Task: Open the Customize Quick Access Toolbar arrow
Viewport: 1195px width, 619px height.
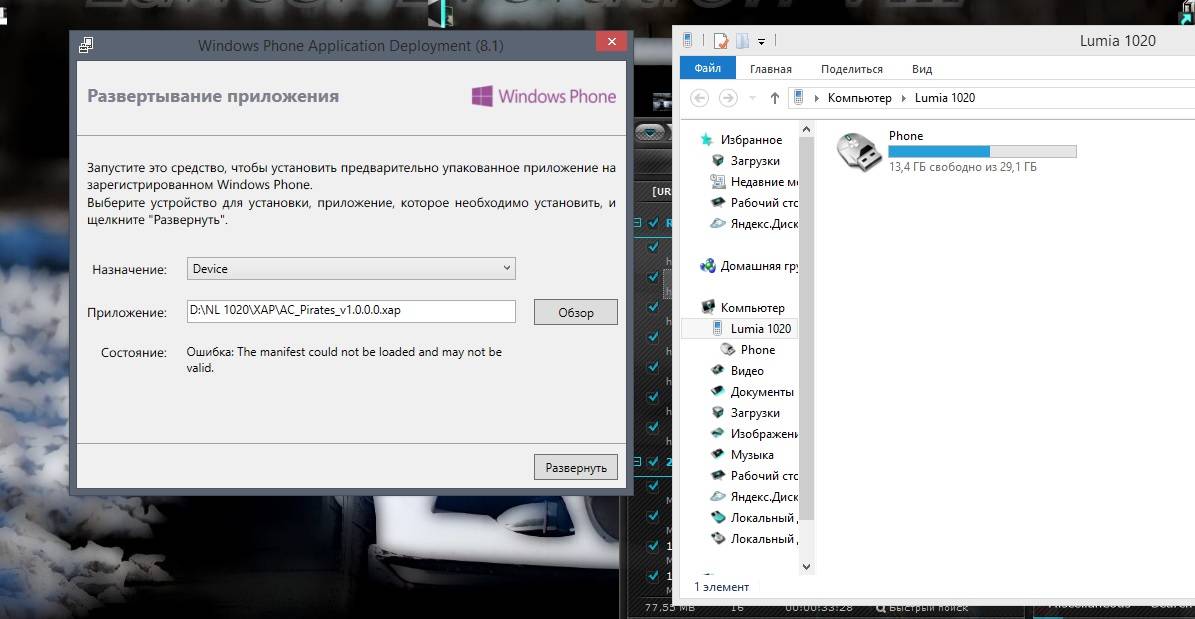Action: point(761,42)
